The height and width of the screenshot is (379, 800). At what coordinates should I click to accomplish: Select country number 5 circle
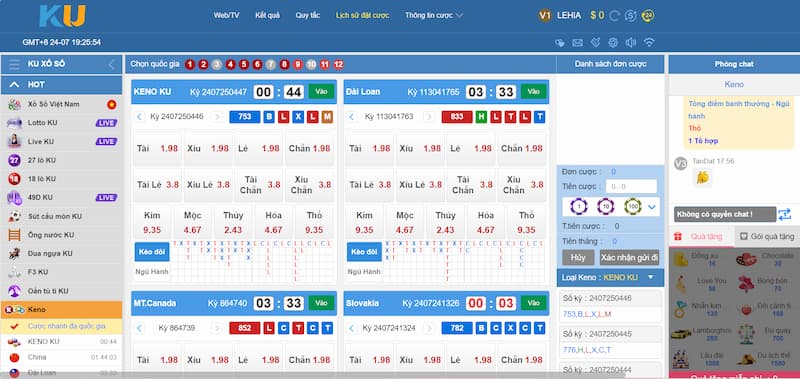244,64
